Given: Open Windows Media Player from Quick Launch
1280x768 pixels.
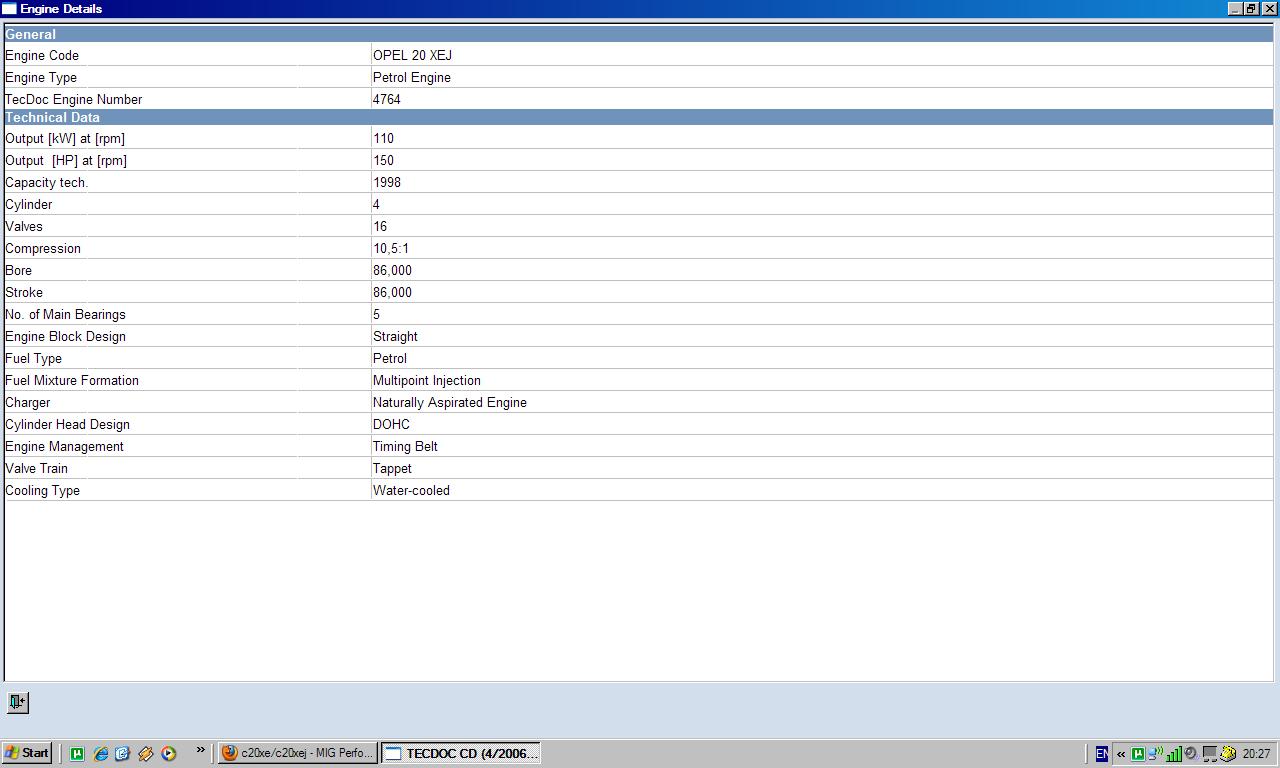Looking at the screenshot, I should 169,753.
